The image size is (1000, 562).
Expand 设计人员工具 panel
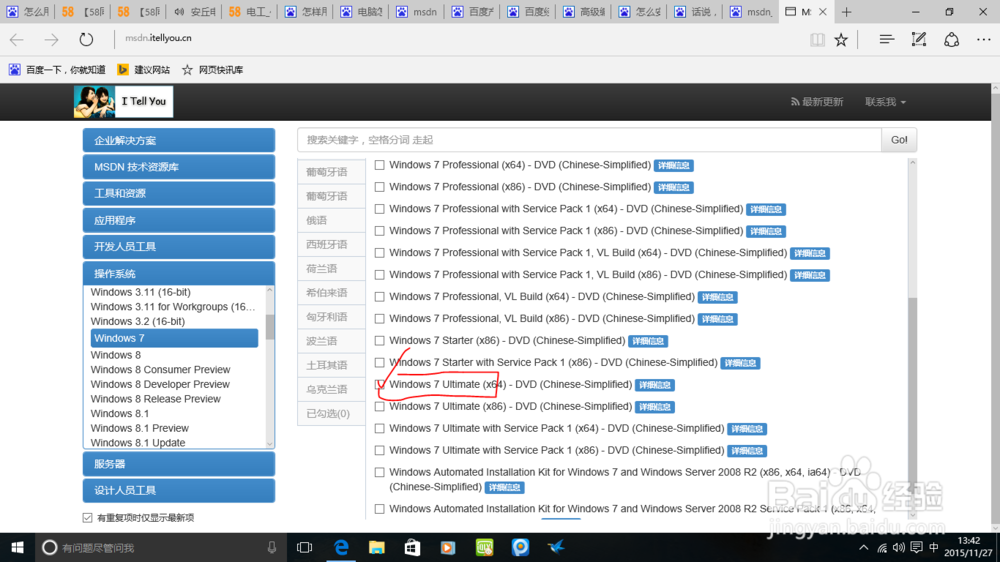179,491
